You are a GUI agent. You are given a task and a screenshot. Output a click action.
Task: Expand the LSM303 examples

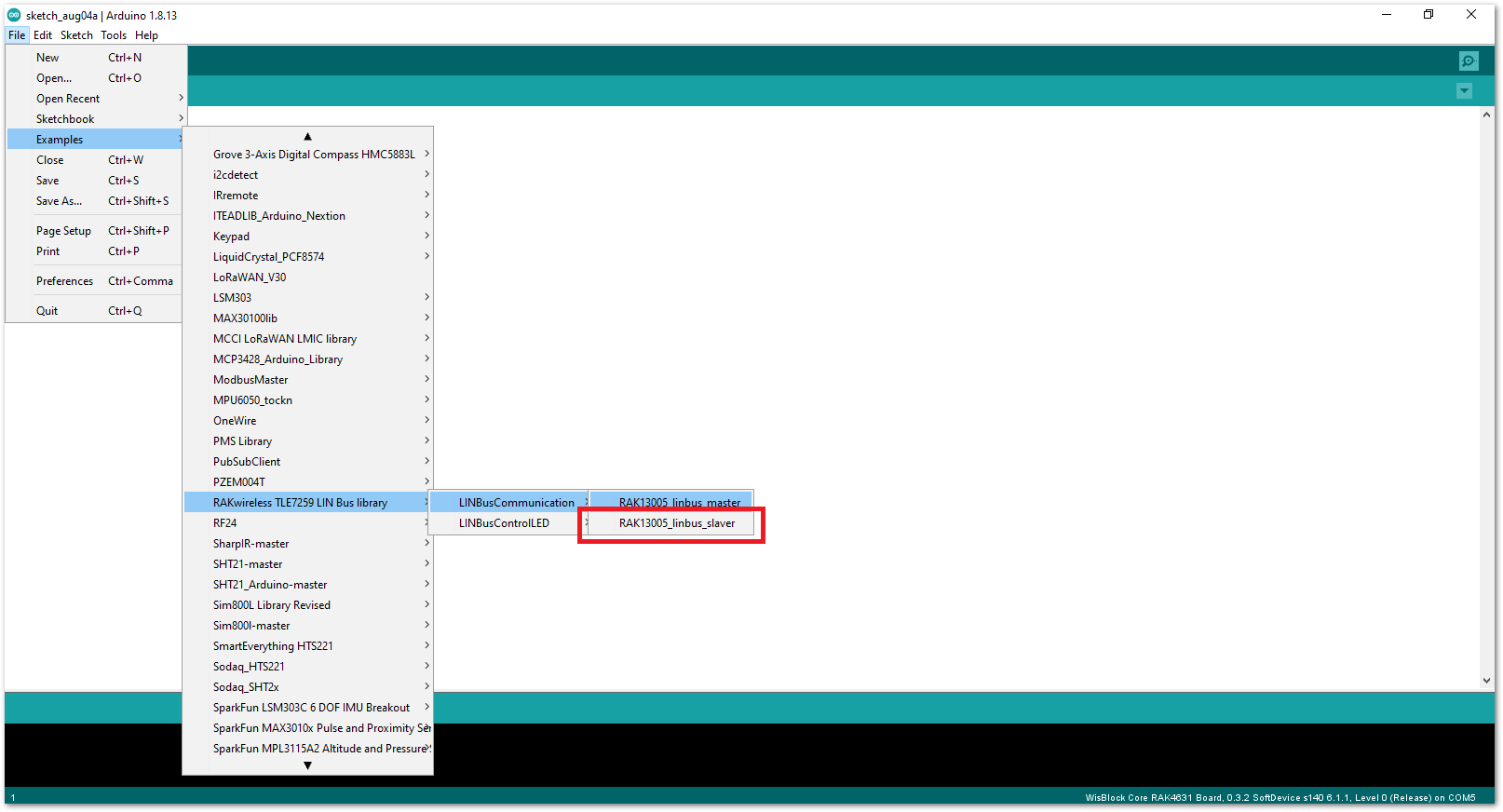pos(308,298)
